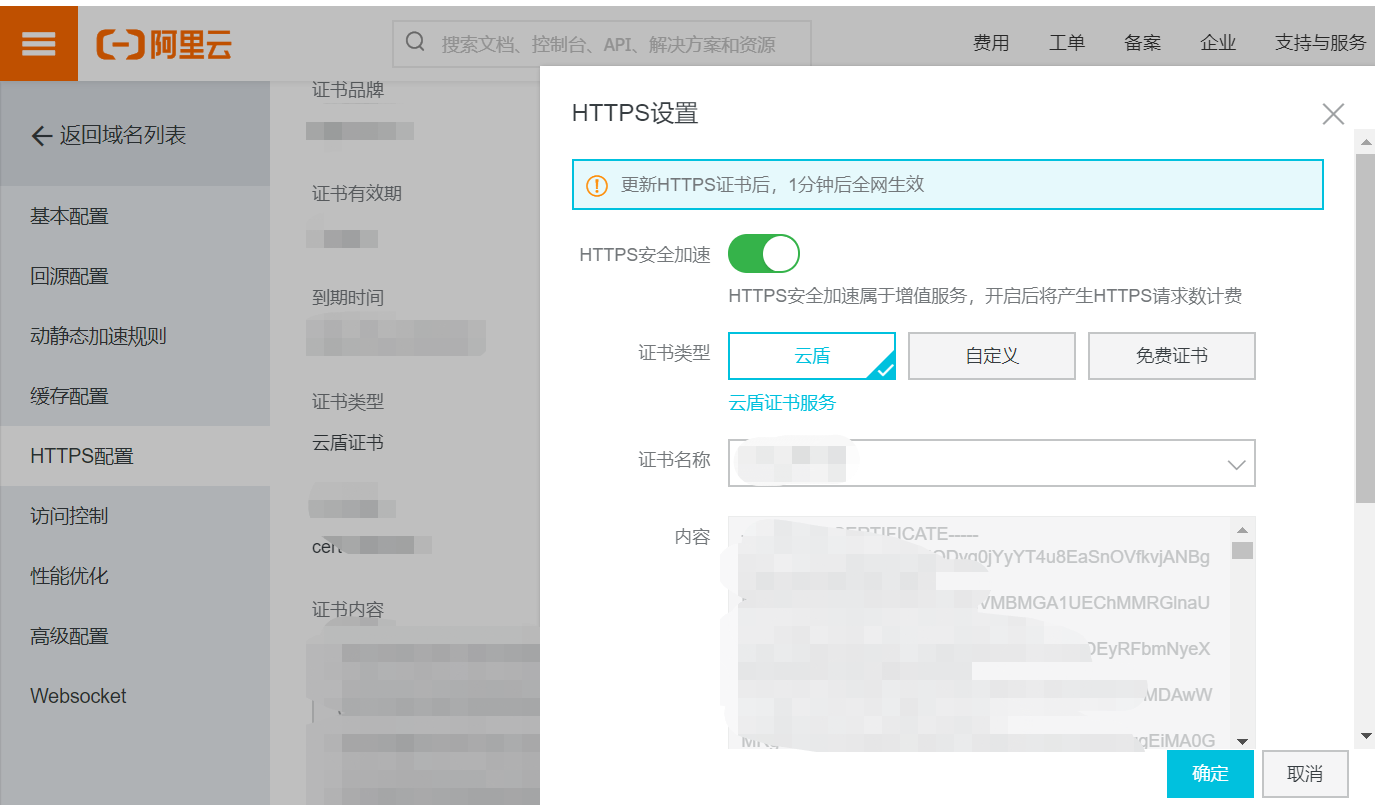Go to 访问控制 in the sidebar
The width and height of the screenshot is (1375, 805).
(x=69, y=516)
